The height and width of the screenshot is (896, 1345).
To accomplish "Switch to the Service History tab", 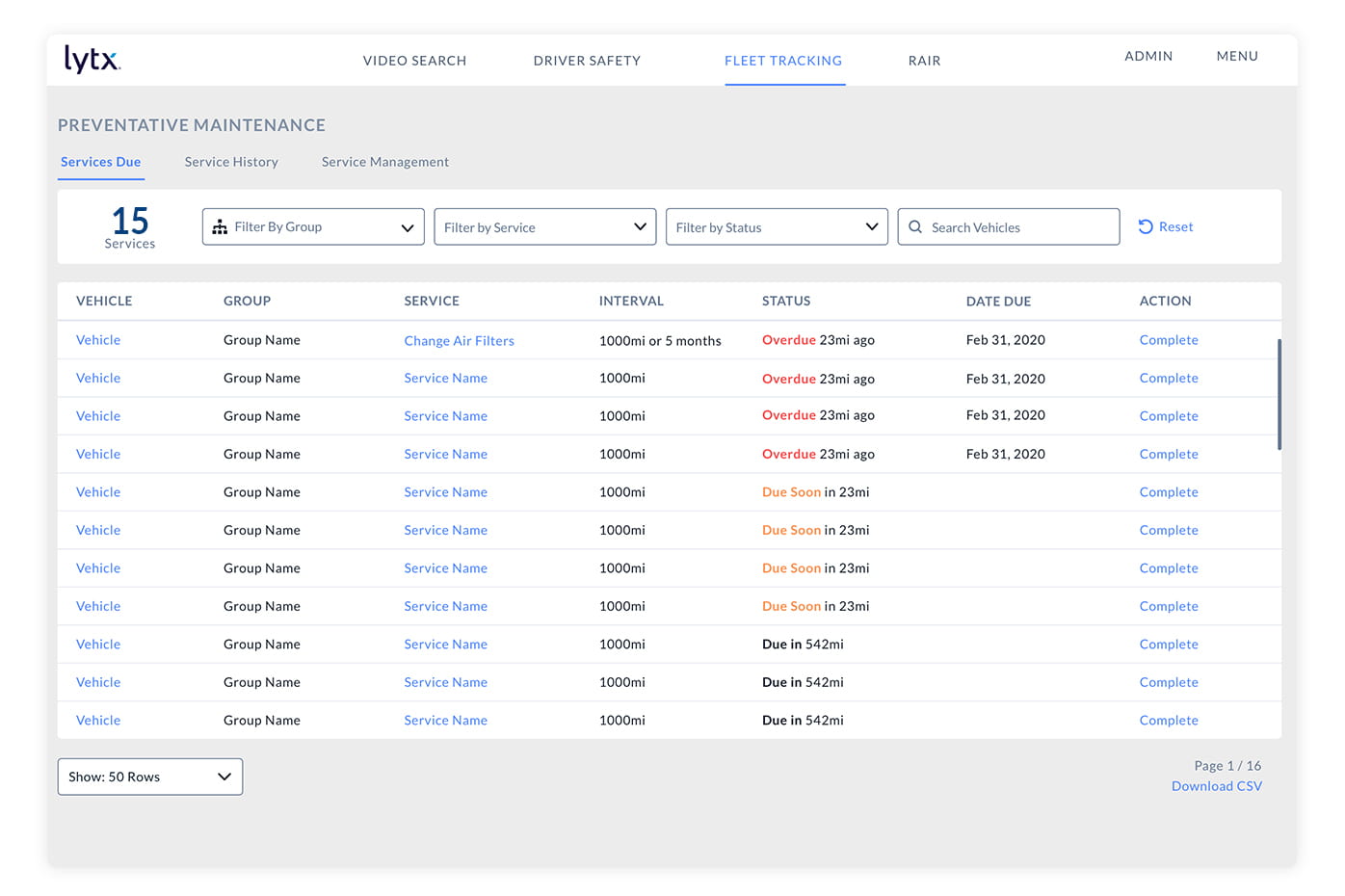I will tap(231, 162).
